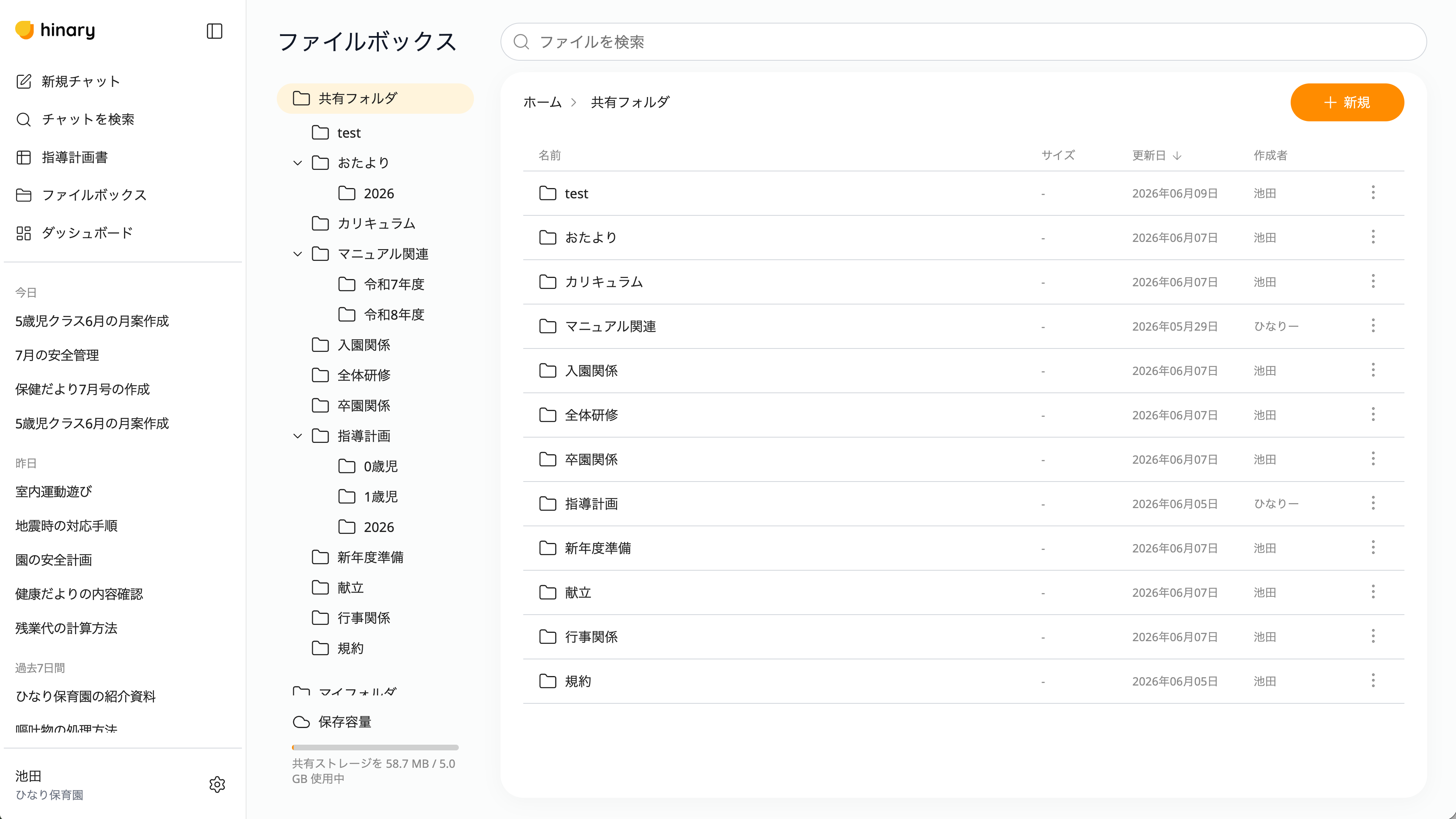This screenshot has height=819, width=1456.
Task: Open 2026 folder under おたより in tree
Action: coord(366,193)
